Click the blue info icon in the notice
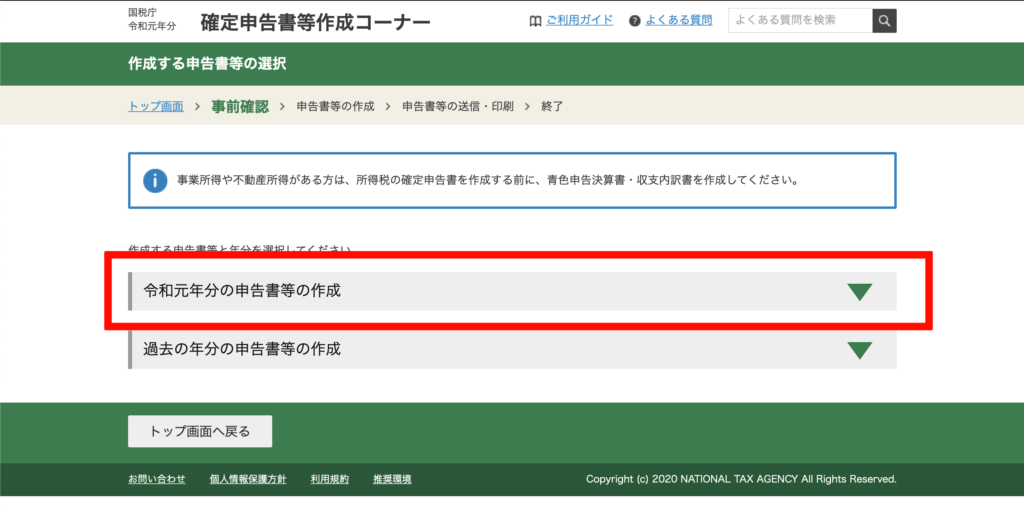This screenshot has height=525, width=1024. (154, 181)
